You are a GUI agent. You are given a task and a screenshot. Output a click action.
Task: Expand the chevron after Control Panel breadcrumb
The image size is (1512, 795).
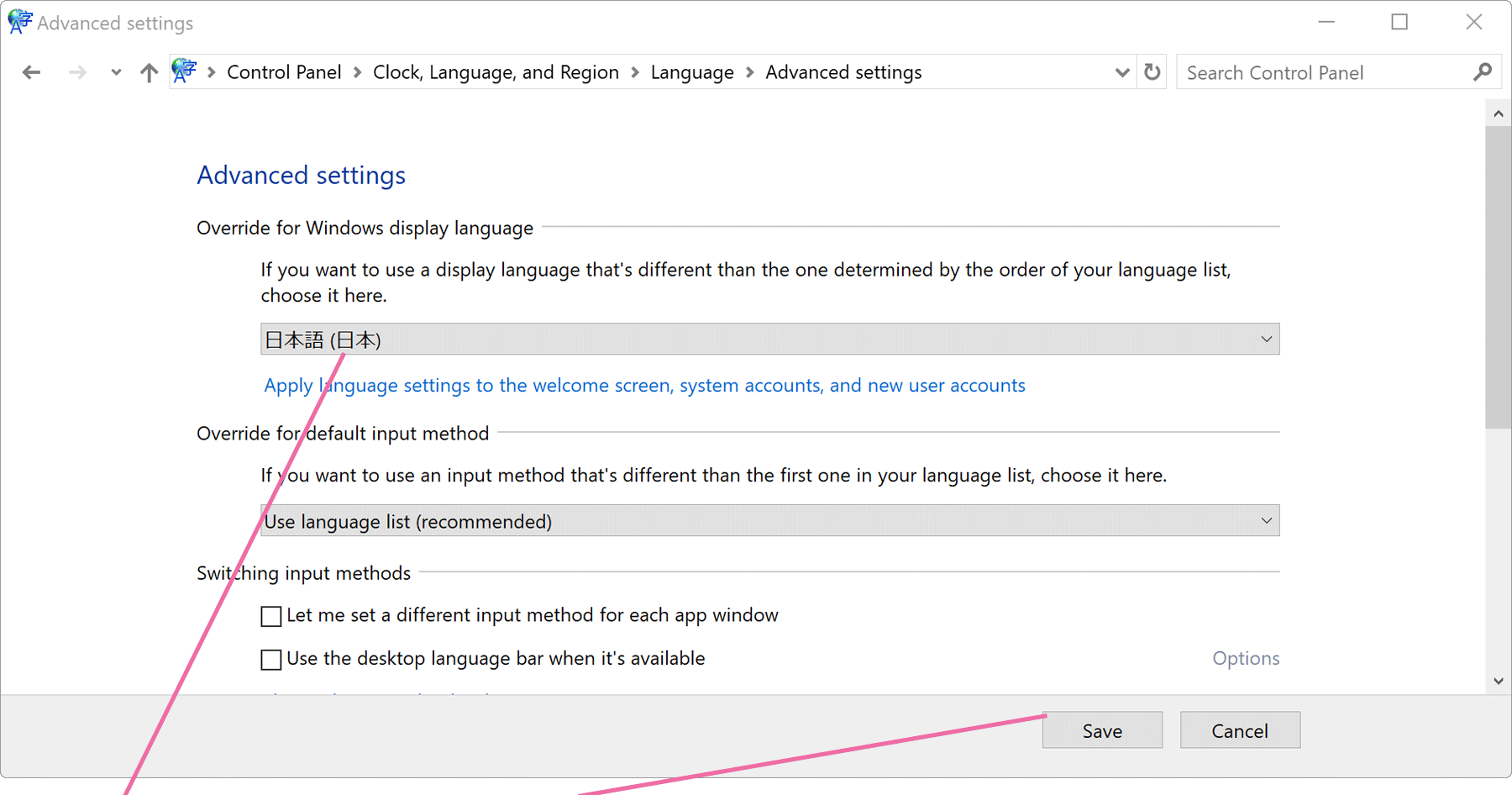[357, 73]
